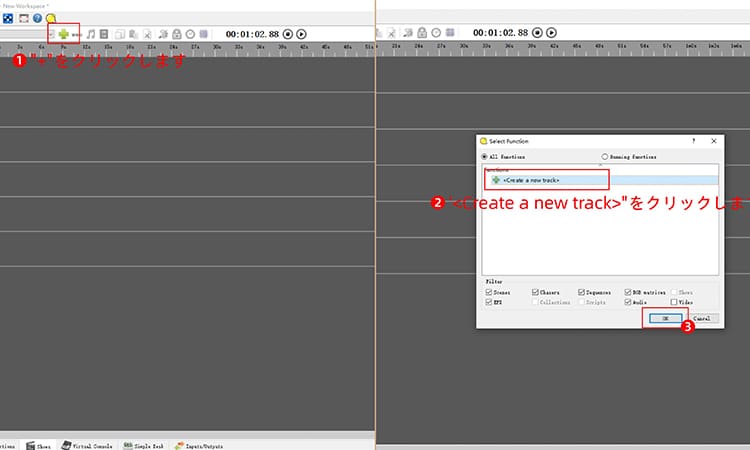
Task: Click the 00:01:02.88 time display in right window
Action: (500, 33)
